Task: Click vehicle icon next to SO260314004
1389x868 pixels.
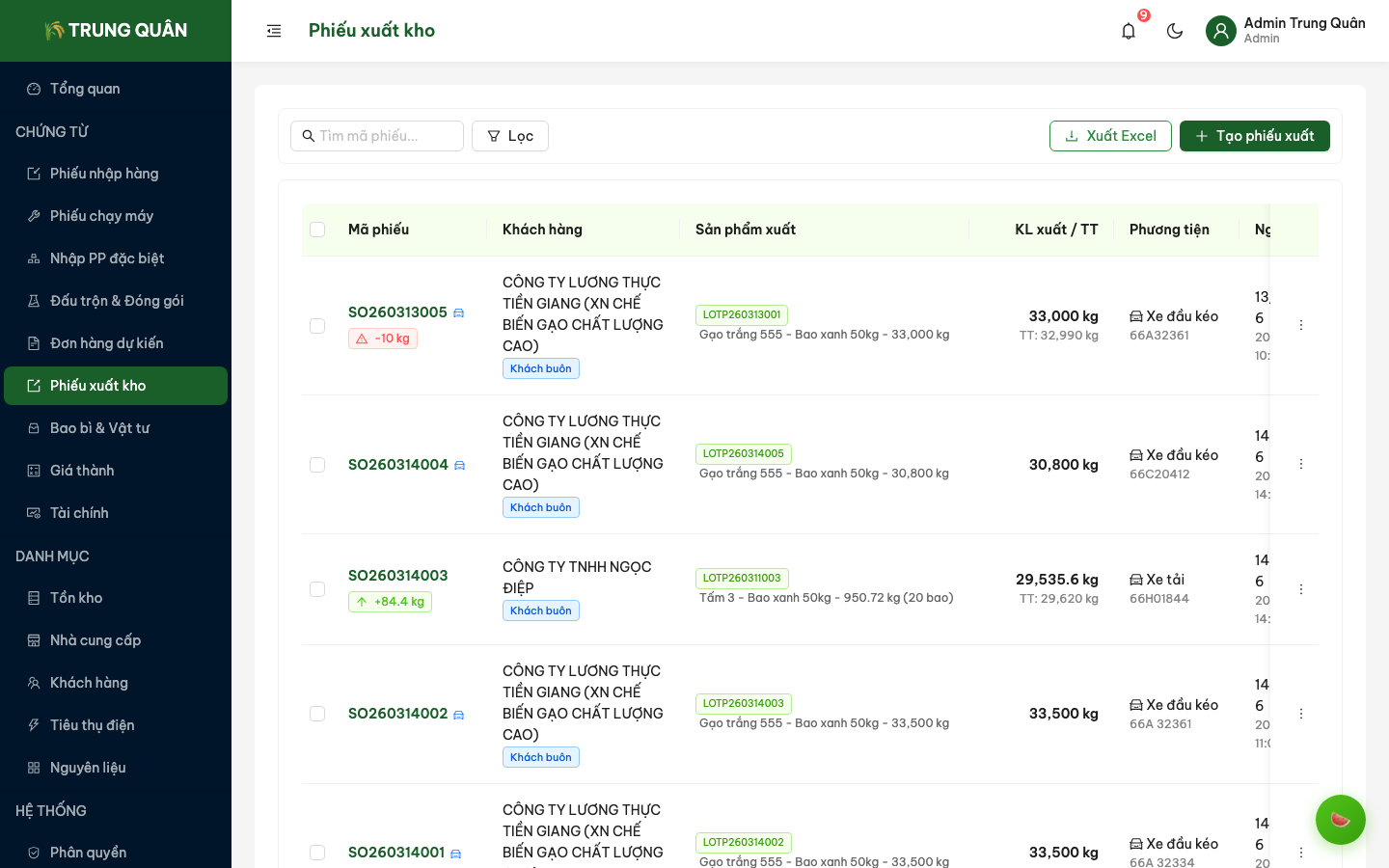Action: 460,466
